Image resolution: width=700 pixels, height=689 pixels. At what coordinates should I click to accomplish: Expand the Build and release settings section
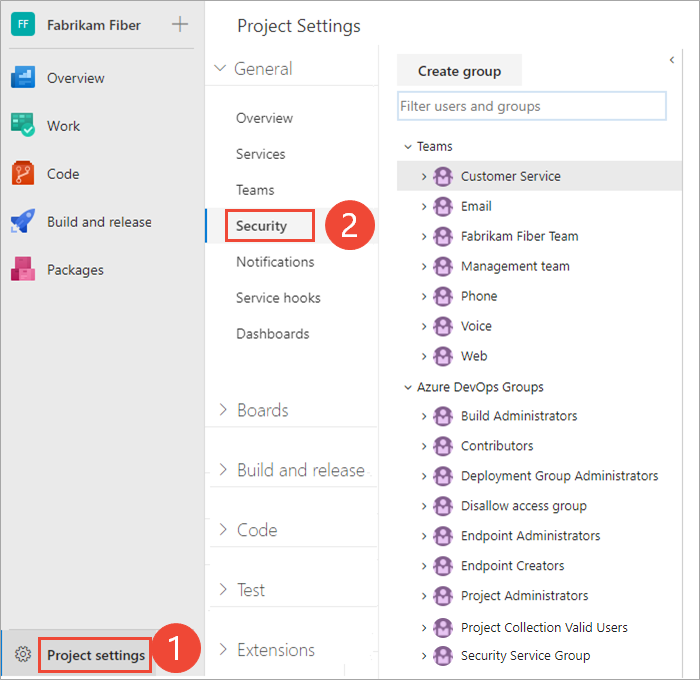(x=223, y=469)
